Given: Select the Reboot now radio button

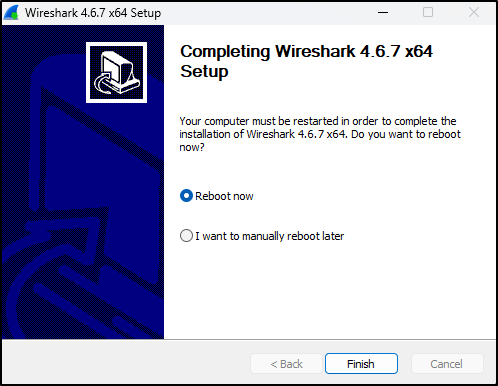Looking at the screenshot, I should click(186, 196).
